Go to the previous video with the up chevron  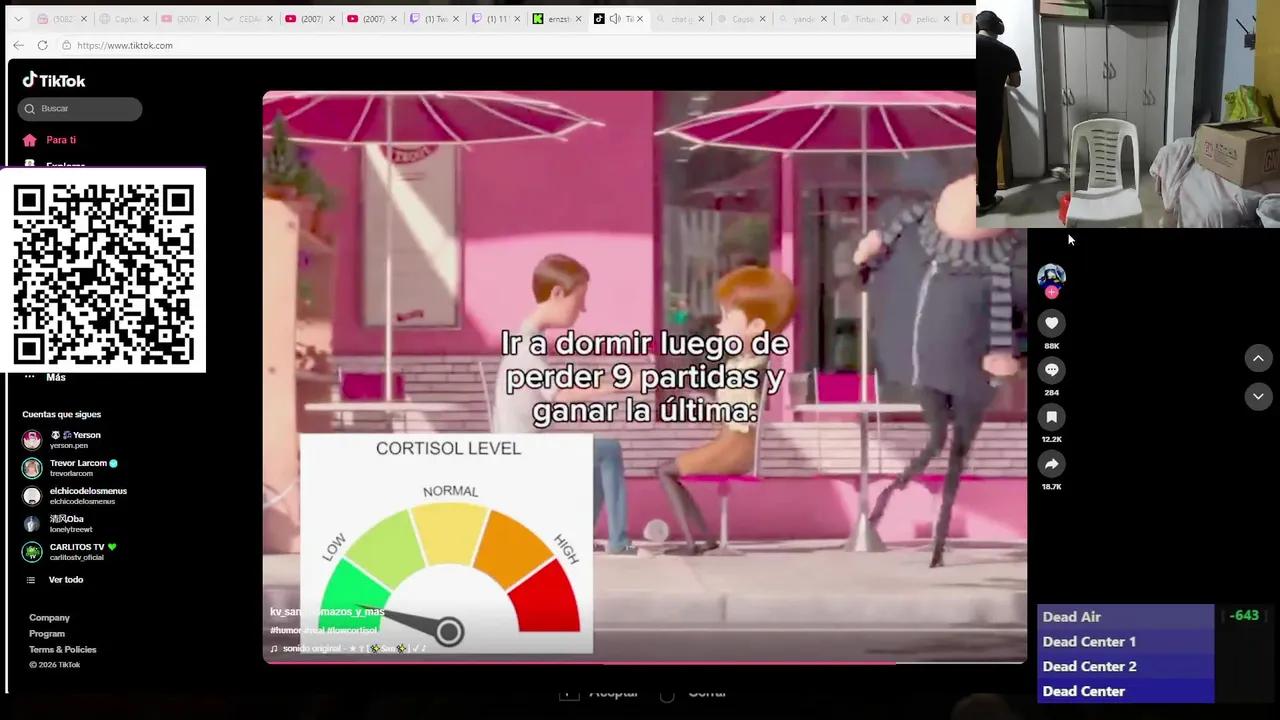[x=1258, y=358]
